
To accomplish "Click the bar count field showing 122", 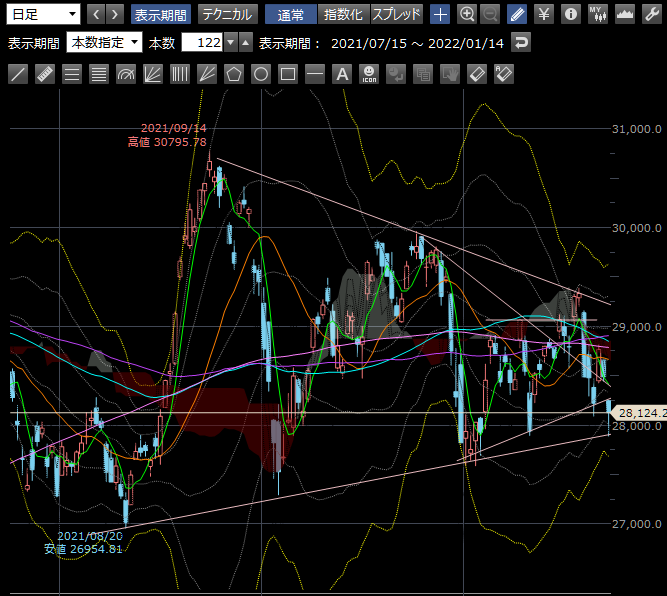I will click(202, 43).
